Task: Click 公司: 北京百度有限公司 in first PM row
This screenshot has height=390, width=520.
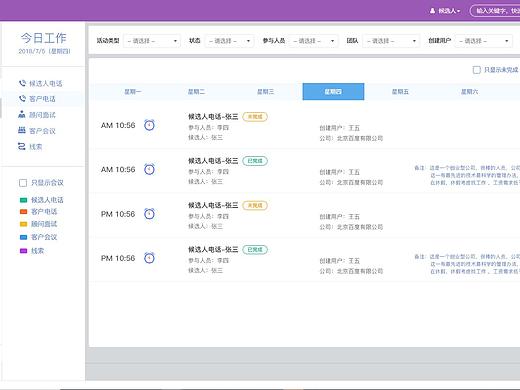Action: coord(351,227)
